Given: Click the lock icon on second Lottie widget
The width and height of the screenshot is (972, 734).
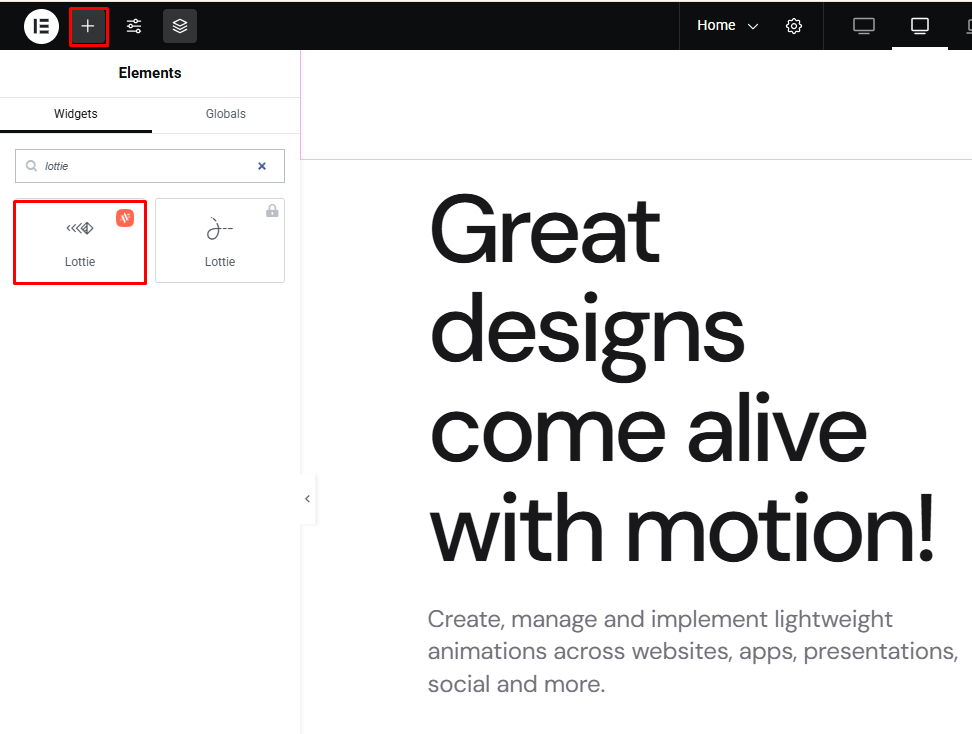Looking at the screenshot, I should click(272, 211).
